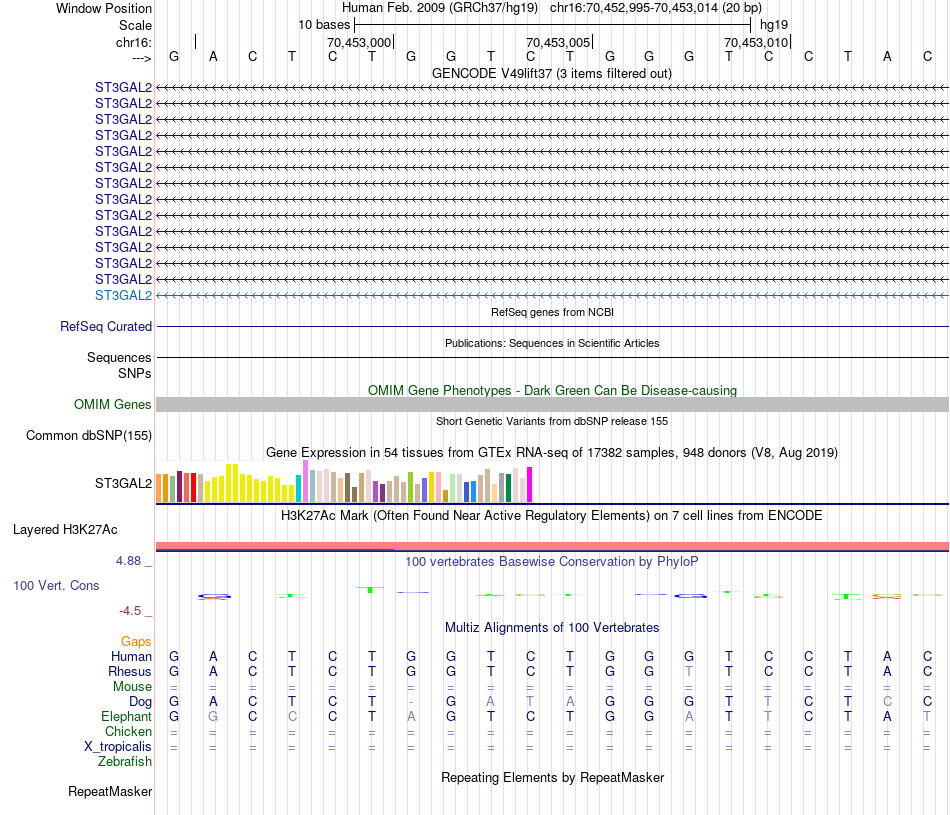This screenshot has width=950, height=815.
Task: Click the OMIM Genes track label
Action: [x=112, y=404]
